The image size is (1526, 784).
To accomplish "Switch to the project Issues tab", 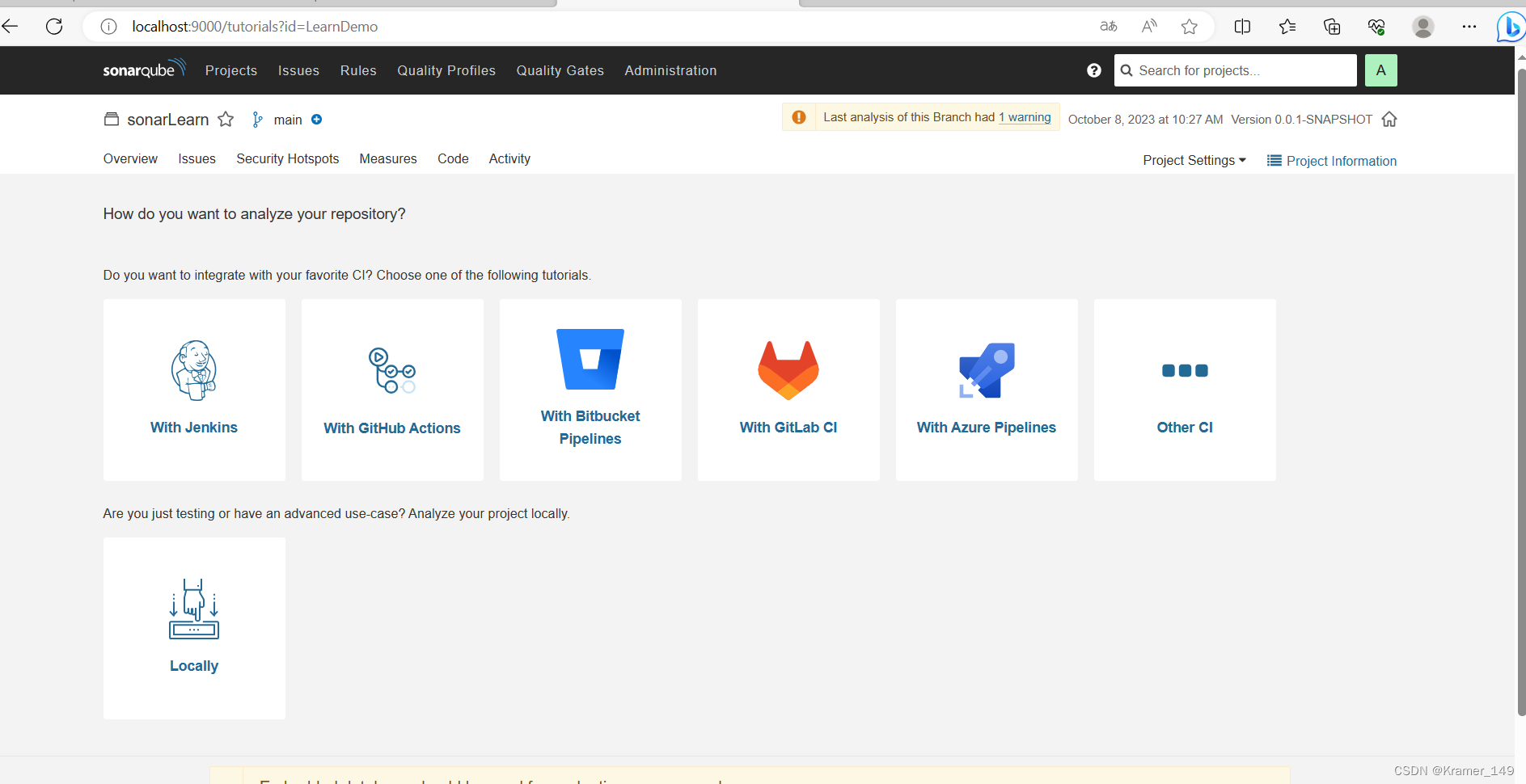I will coord(197,158).
